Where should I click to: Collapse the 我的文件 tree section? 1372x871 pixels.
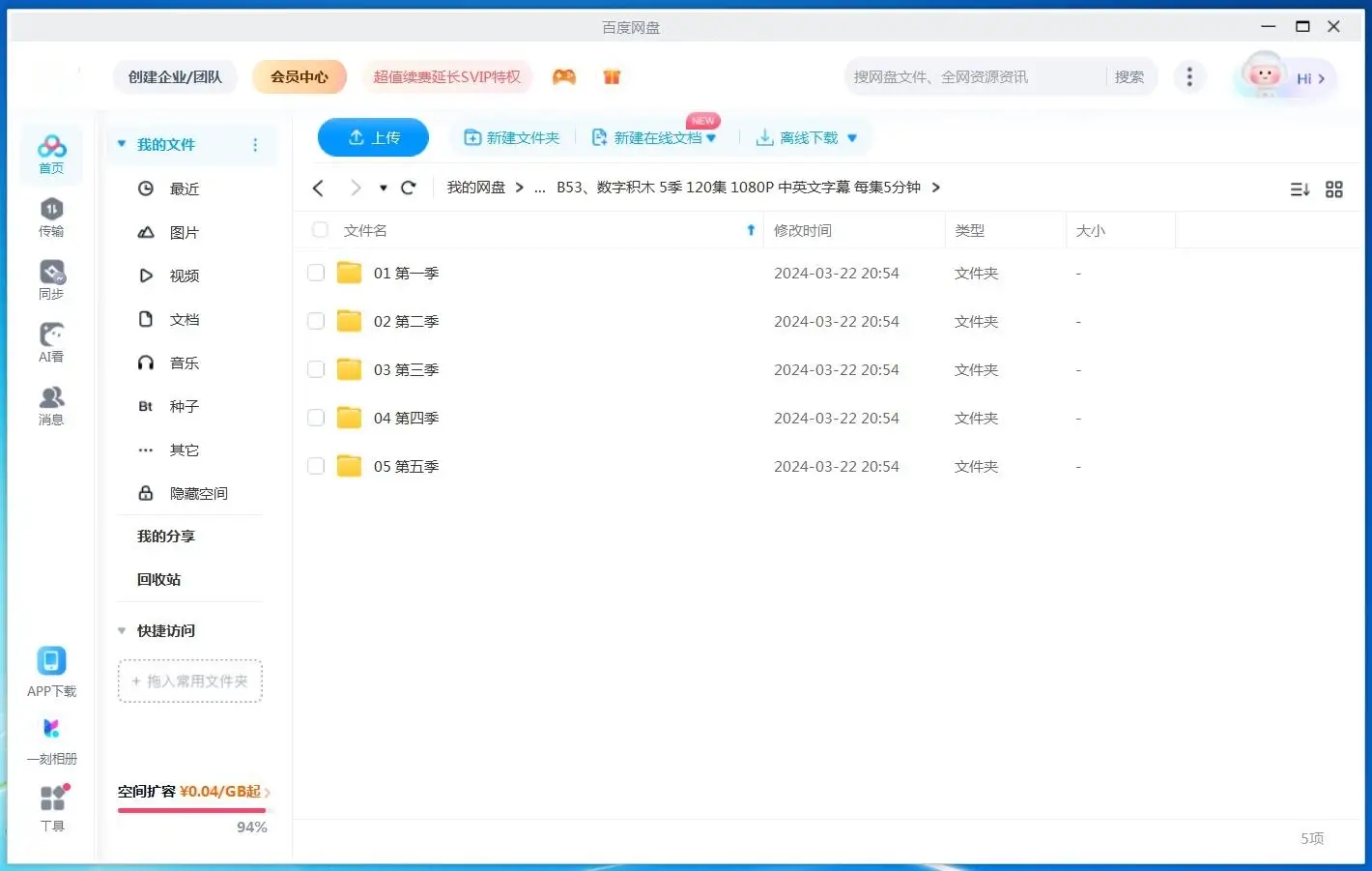pyautogui.click(x=122, y=145)
